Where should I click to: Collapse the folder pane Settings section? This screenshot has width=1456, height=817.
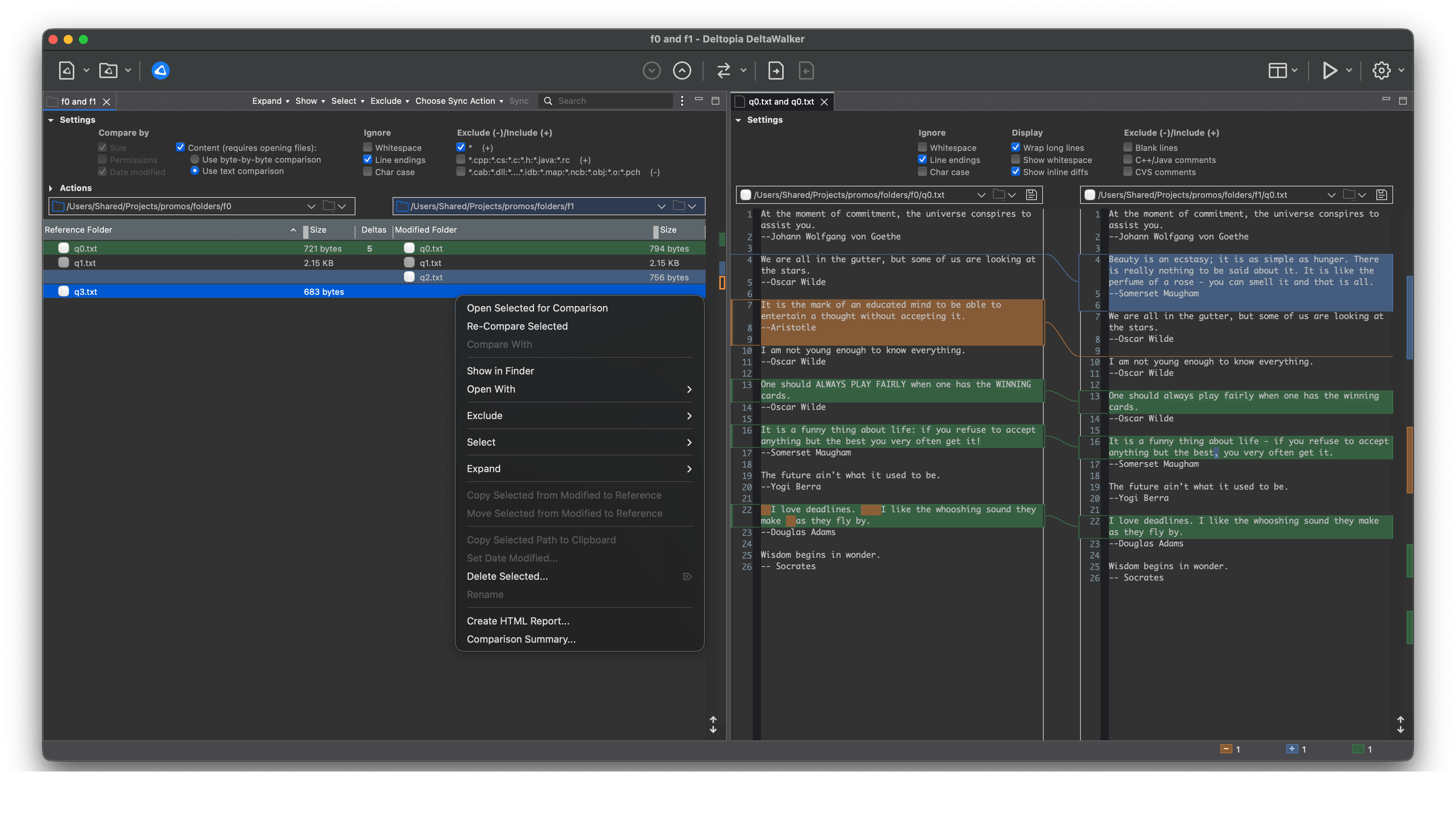point(50,120)
